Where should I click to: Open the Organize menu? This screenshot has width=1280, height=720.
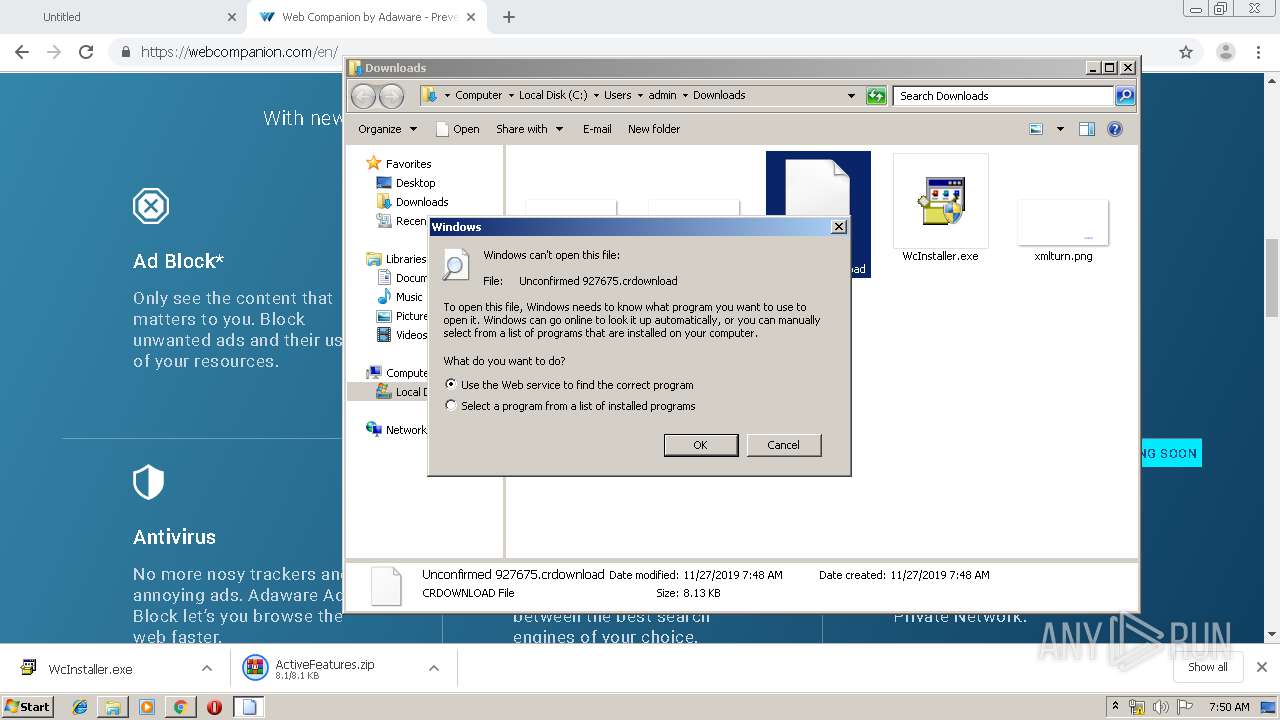(x=387, y=129)
